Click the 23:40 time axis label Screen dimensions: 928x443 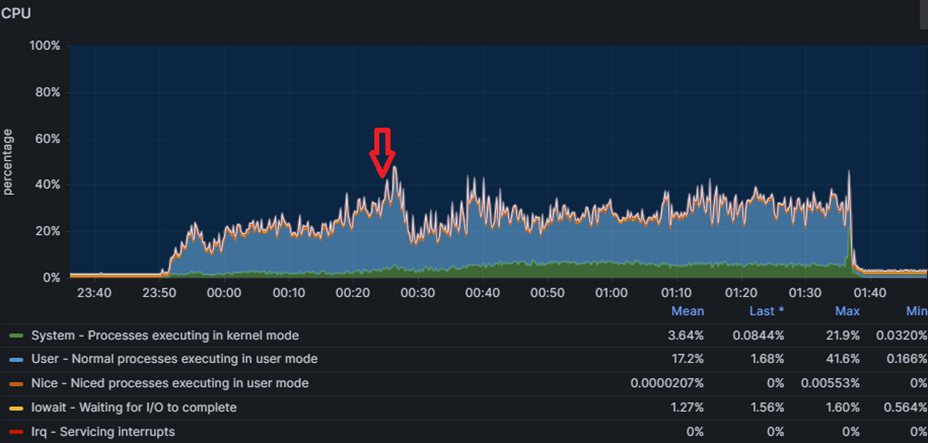[94, 293]
